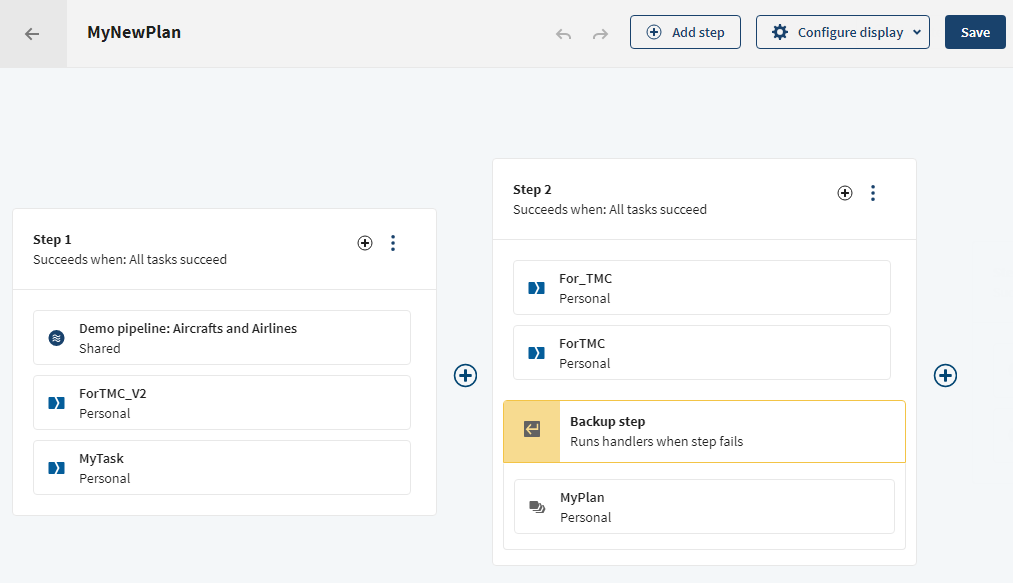Select the MyTask personal task
1013x583 pixels.
tap(222, 468)
